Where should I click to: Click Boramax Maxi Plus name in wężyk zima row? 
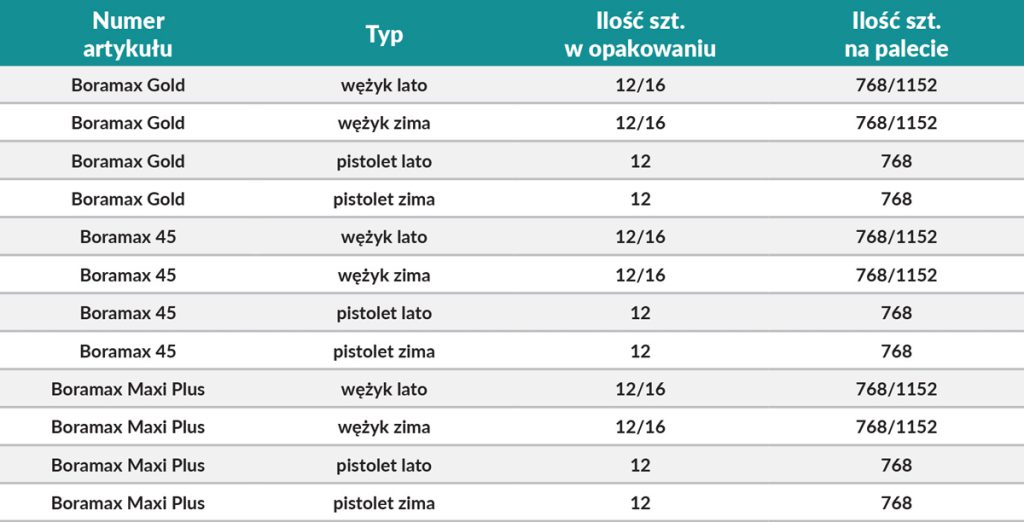[x=128, y=427]
